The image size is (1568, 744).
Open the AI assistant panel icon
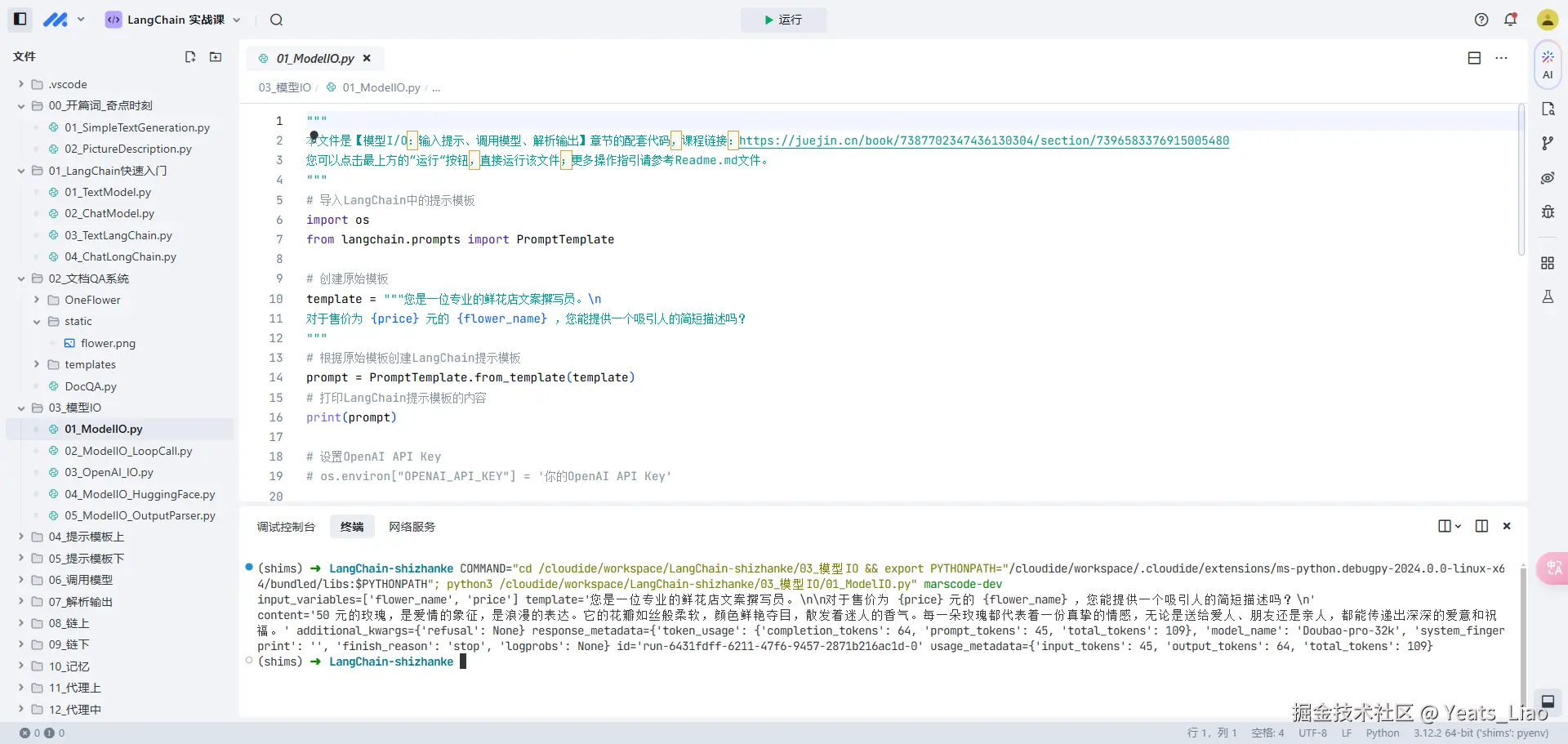[1548, 65]
